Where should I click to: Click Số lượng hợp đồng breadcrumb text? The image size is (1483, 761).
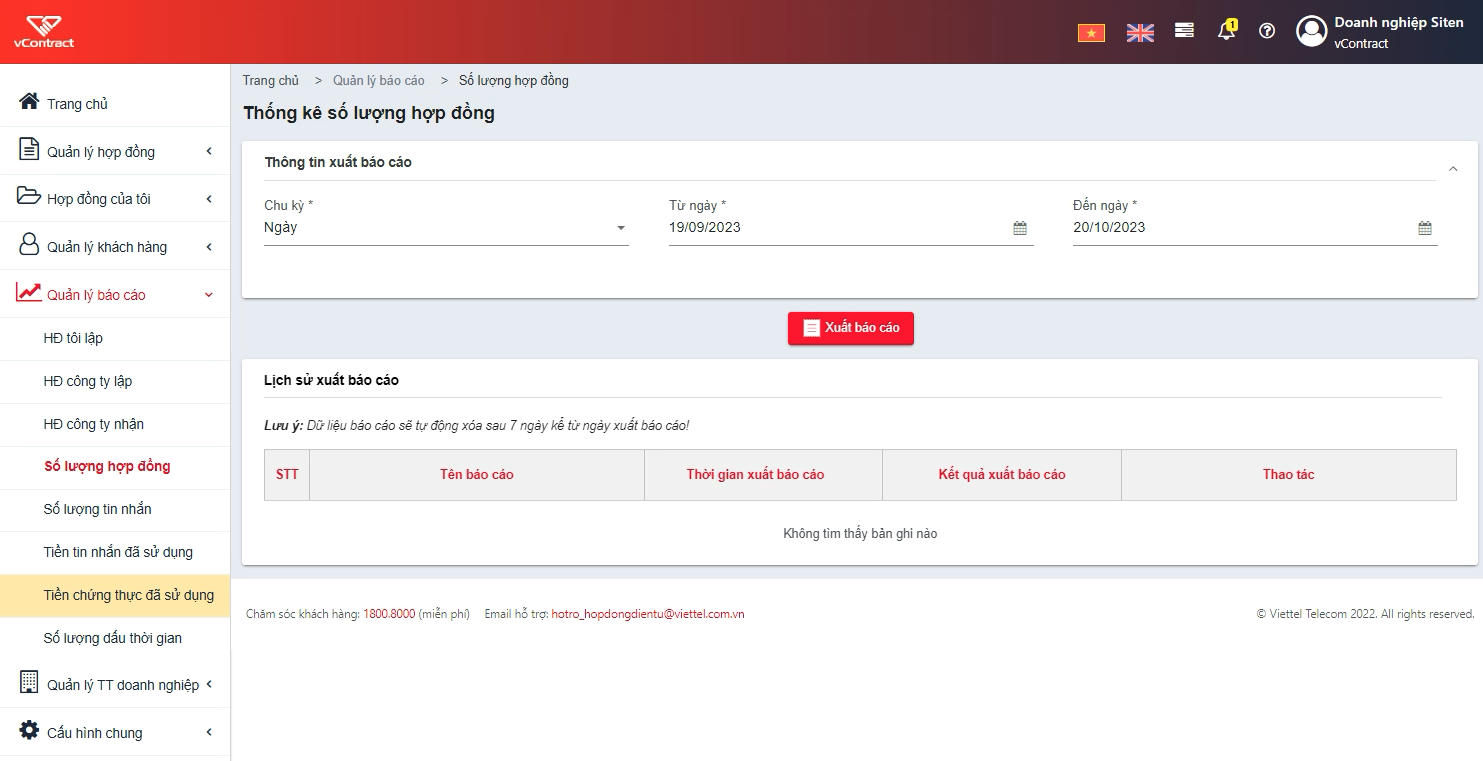click(x=514, y=80)
